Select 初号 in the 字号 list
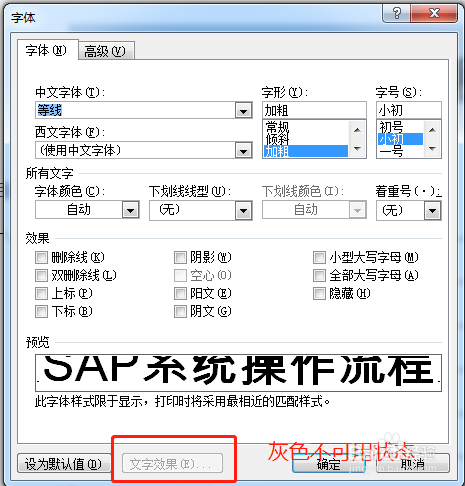 tap(400, 127)
